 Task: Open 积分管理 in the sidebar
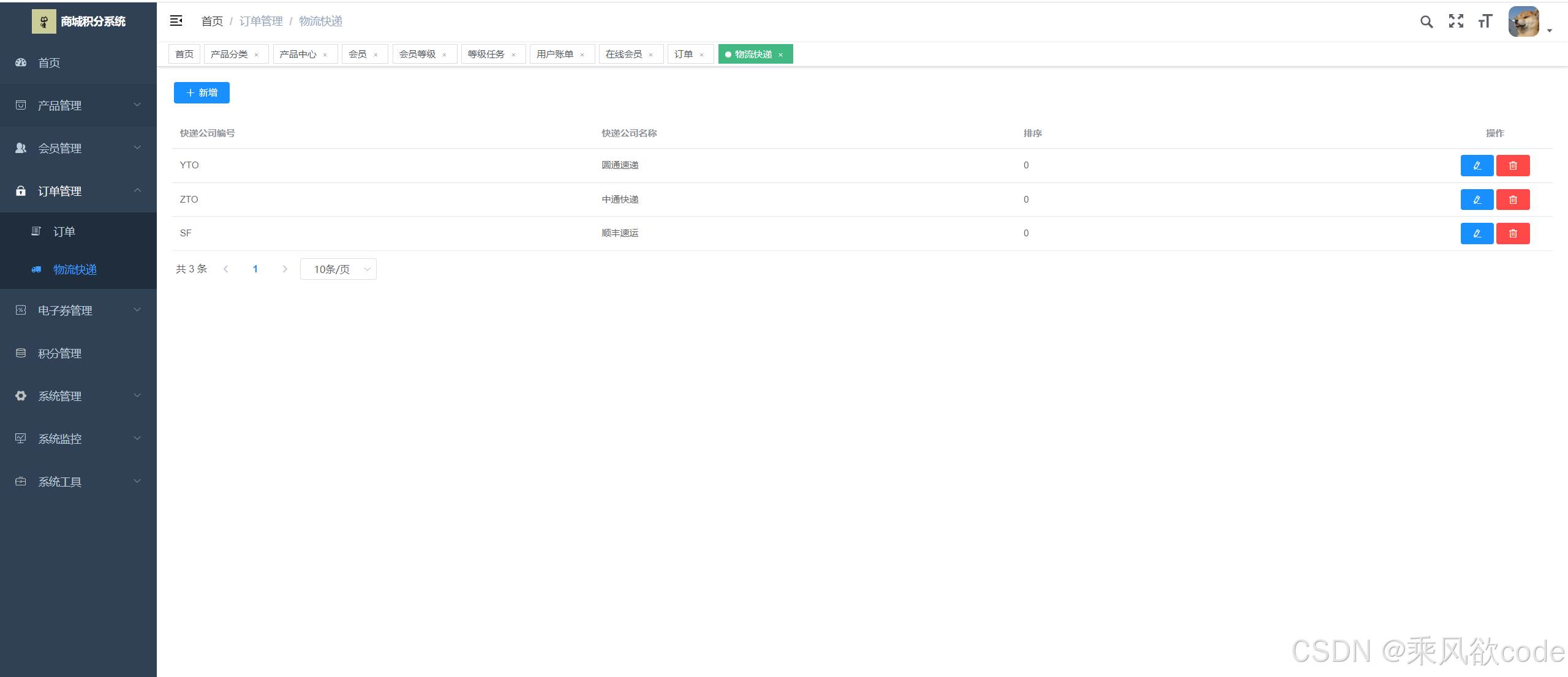60,353
